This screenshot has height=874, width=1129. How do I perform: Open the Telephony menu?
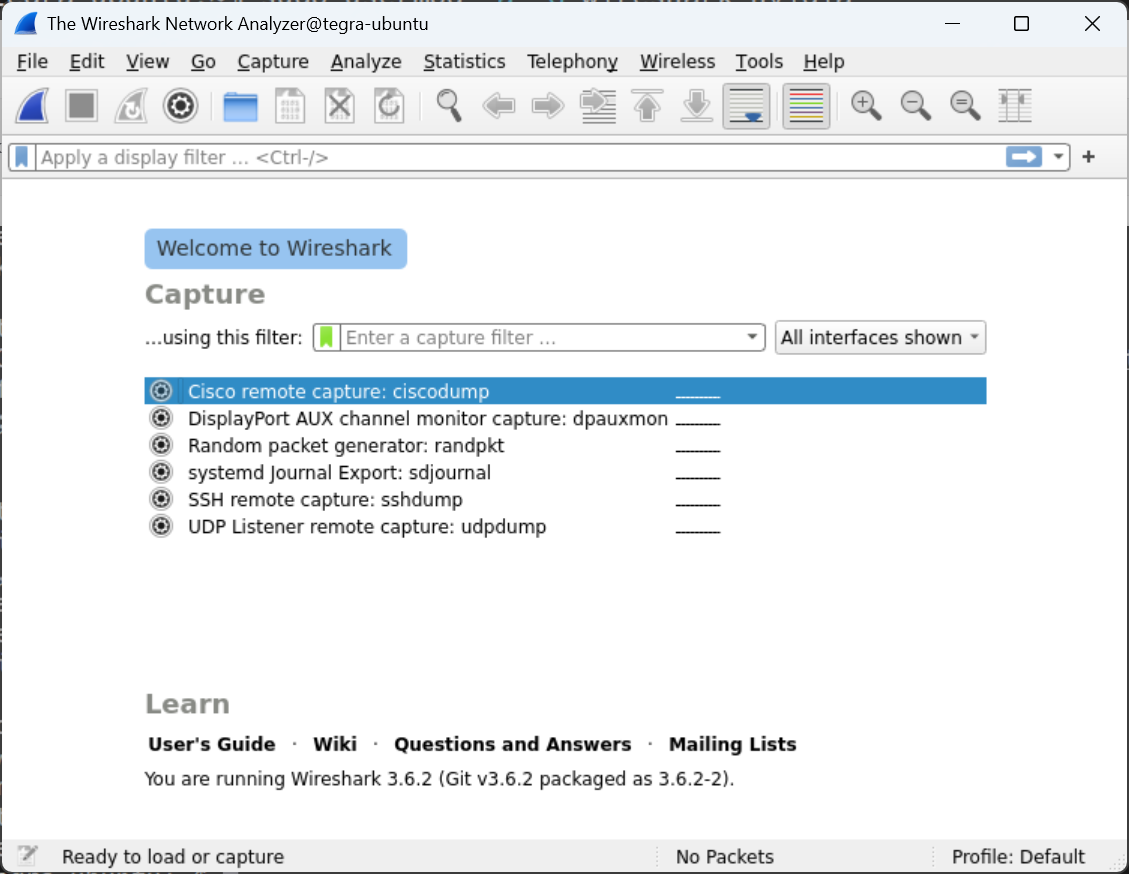coord(572,62)
